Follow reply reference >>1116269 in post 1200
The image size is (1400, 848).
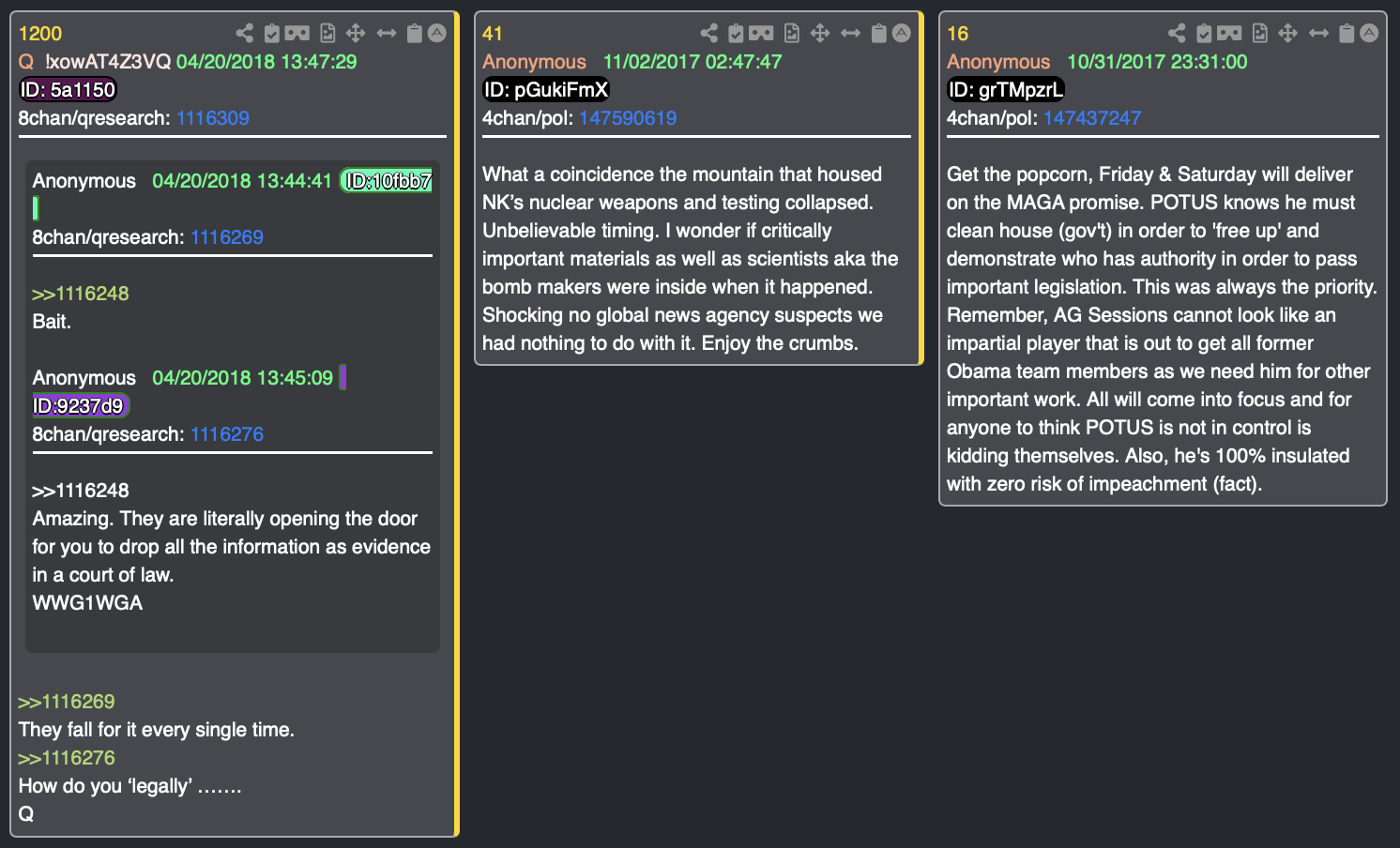coord(67,702)
